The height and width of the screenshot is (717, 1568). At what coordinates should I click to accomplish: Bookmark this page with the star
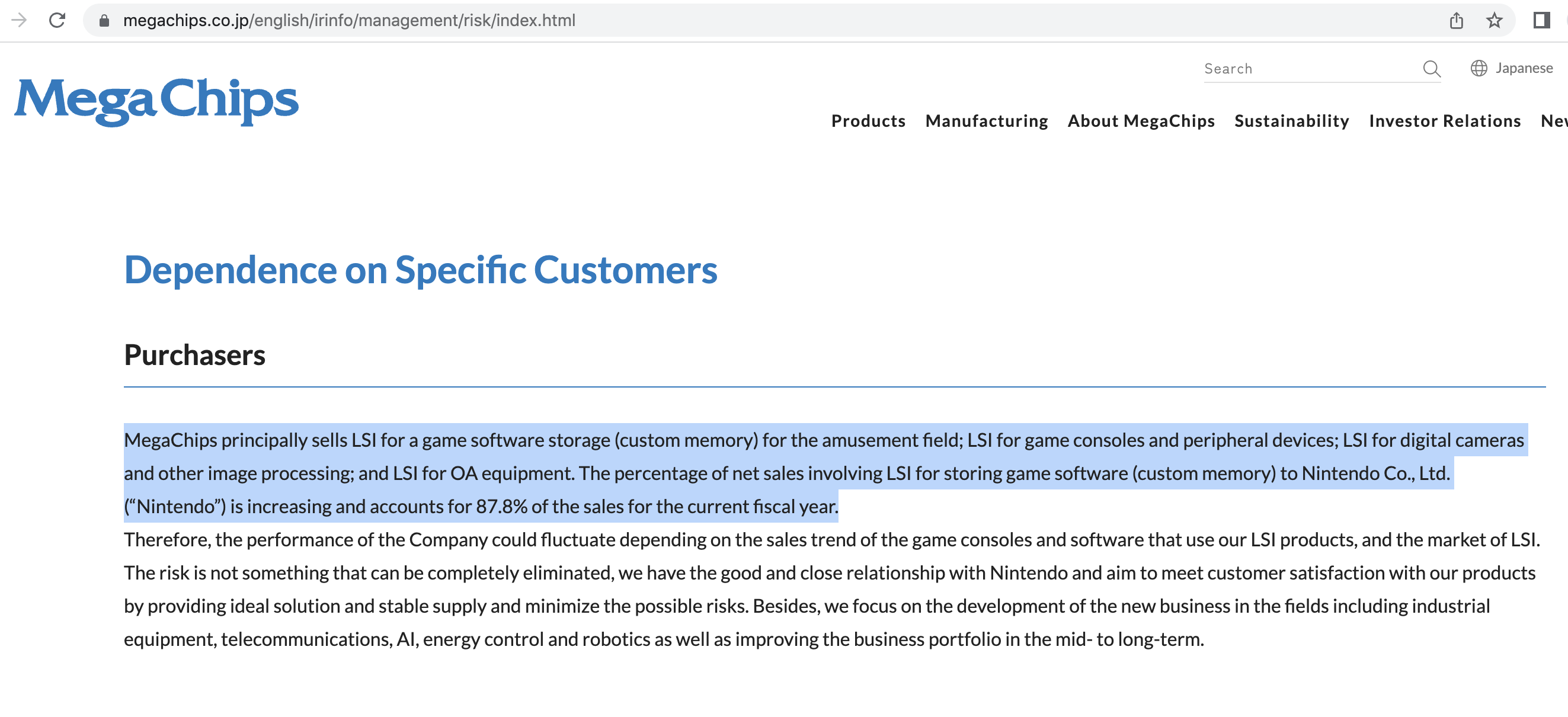point(1494,21)
